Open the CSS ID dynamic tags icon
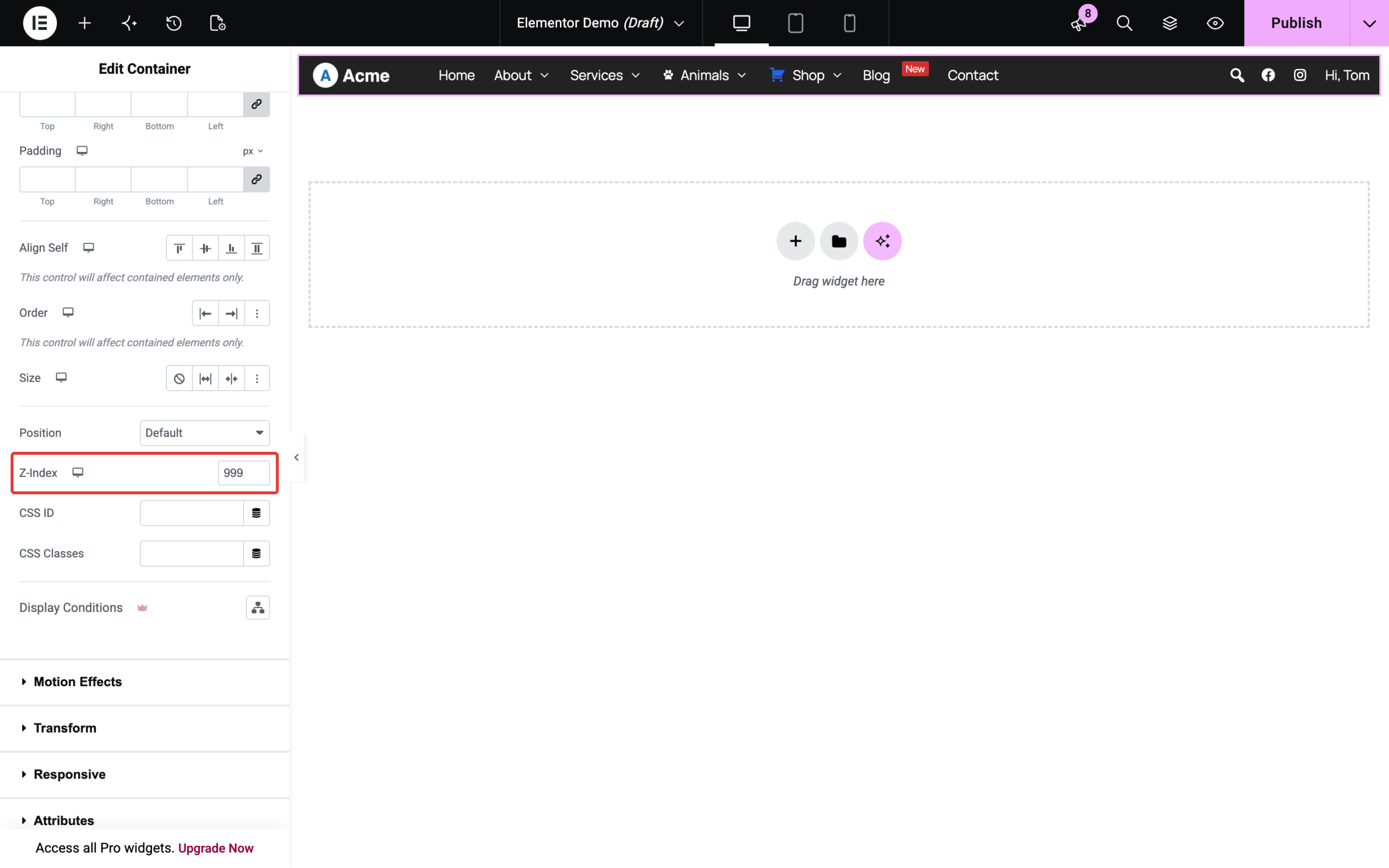This screenshot has height=868, width=1389. 257,513
